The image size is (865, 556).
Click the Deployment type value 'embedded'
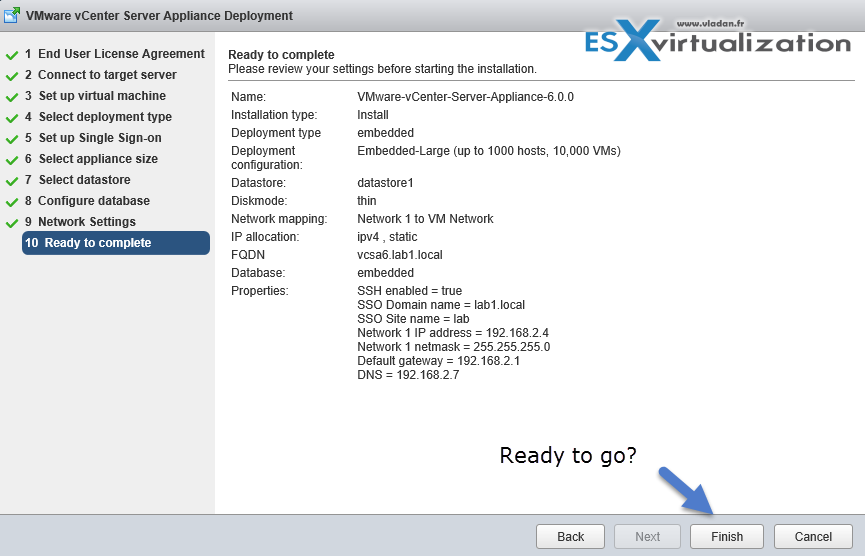(386, 132)
